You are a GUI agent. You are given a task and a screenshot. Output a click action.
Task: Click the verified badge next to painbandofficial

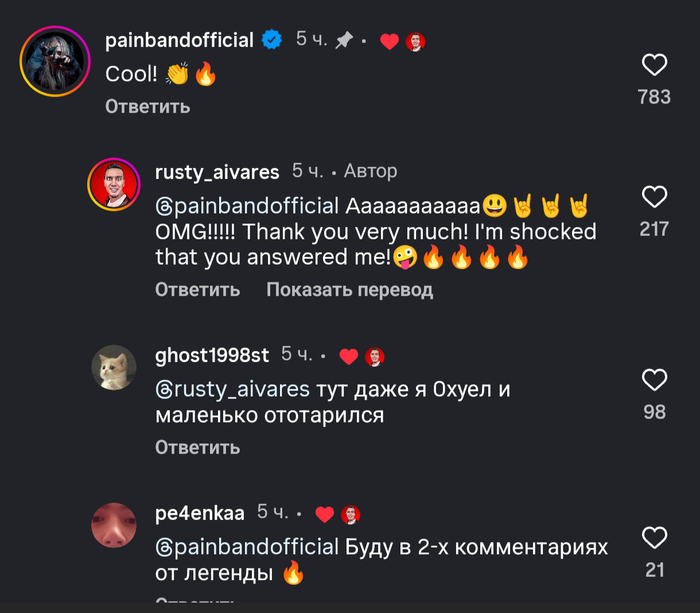pyautogui.click(x=271, y=41)
